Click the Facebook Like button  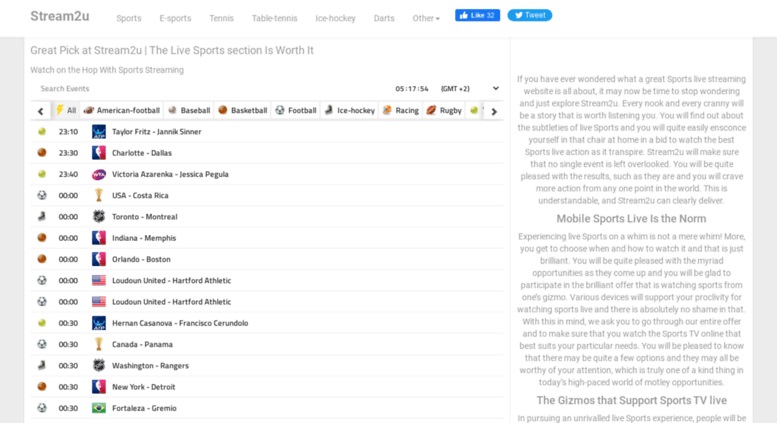[x=477, y=15]
